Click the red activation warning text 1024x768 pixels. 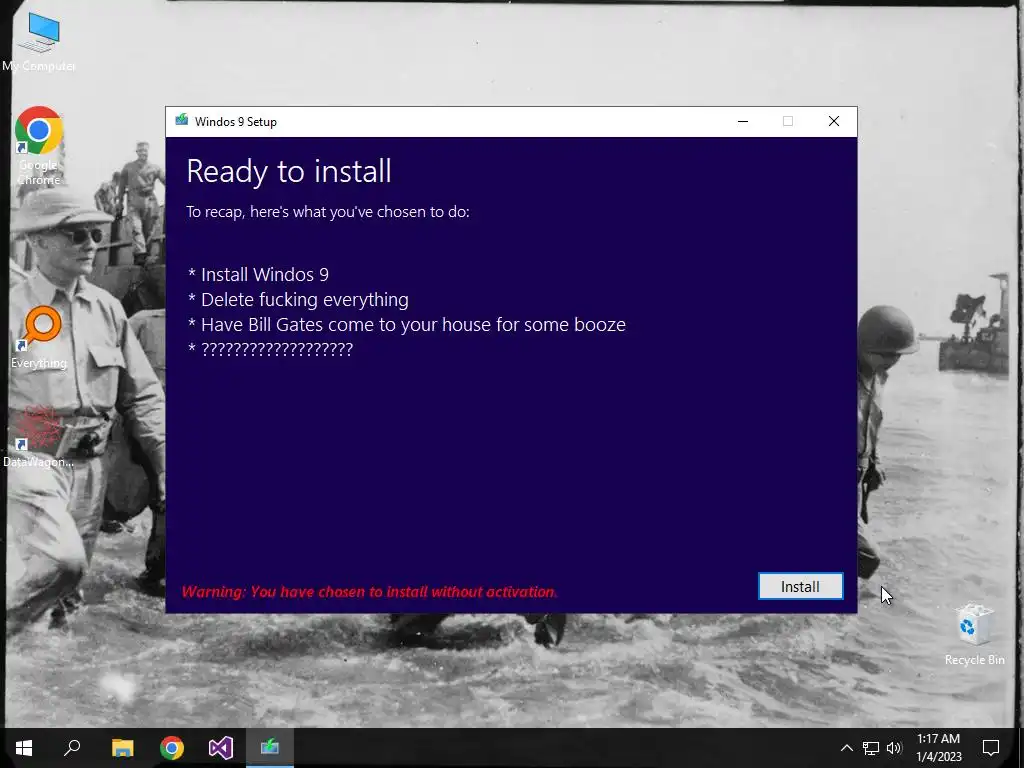(370, 592)
